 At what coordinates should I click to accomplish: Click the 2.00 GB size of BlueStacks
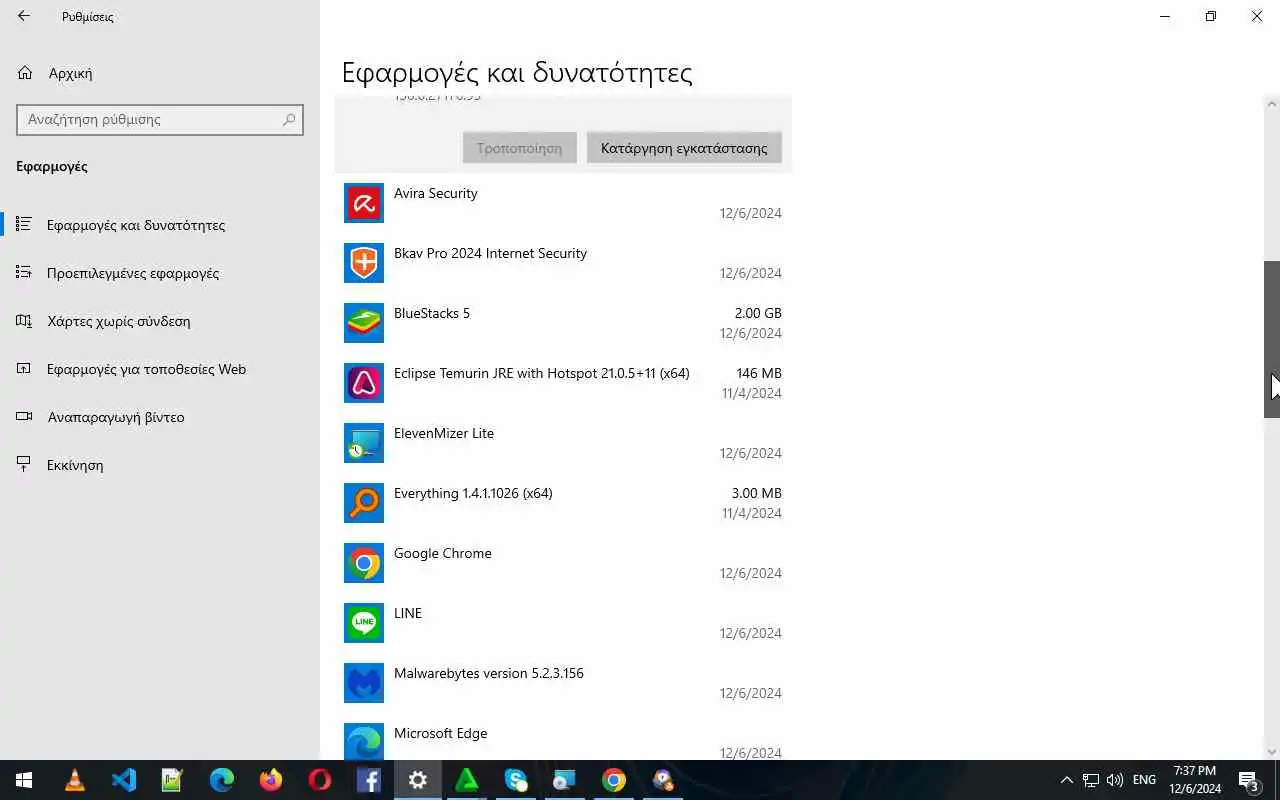point(758,313)
